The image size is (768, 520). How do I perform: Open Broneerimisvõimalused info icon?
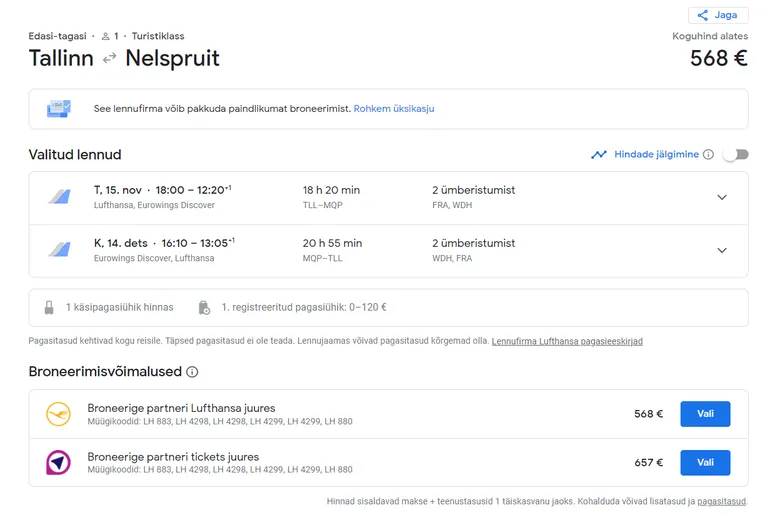(x=192, y=372)
